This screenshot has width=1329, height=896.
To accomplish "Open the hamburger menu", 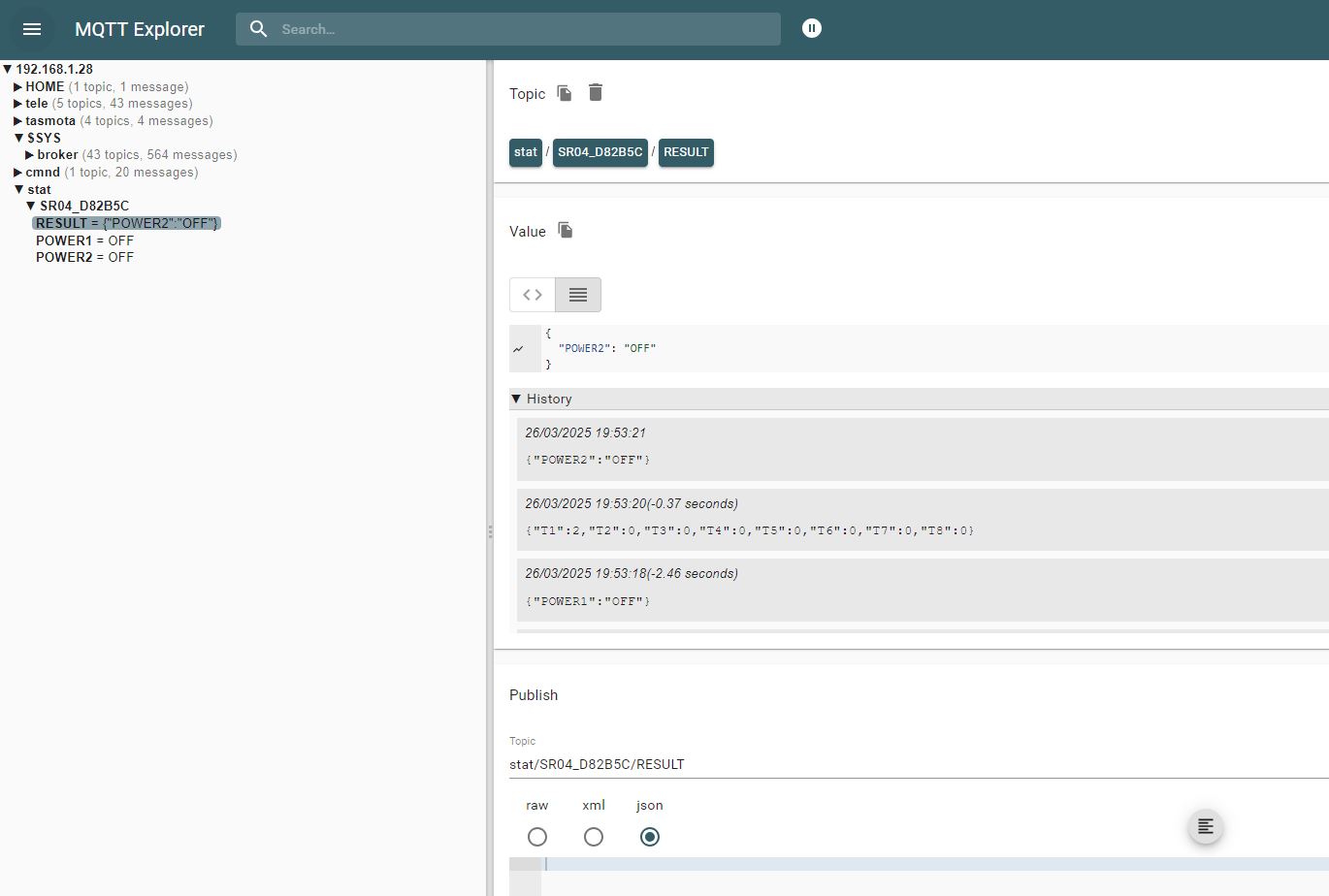I will pos(32,29).
